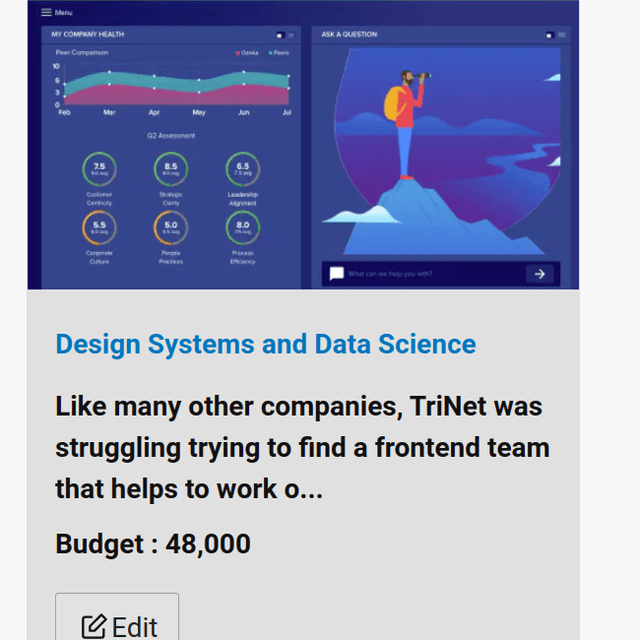
Task: Click the Ask A Question panel title
Action: 349,34
